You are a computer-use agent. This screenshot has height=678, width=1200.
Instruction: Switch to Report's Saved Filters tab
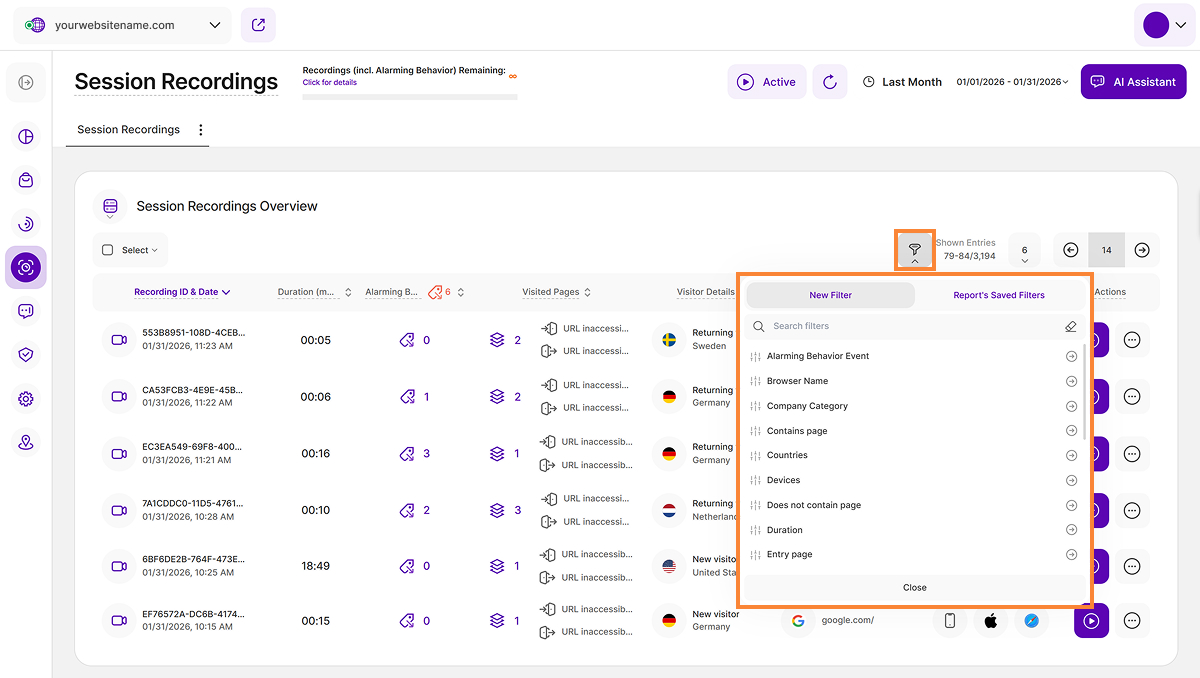pos(998,295)
